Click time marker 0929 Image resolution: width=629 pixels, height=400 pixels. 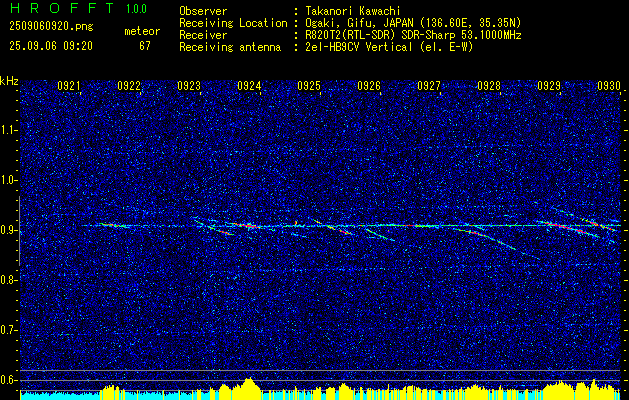point(549,85)
